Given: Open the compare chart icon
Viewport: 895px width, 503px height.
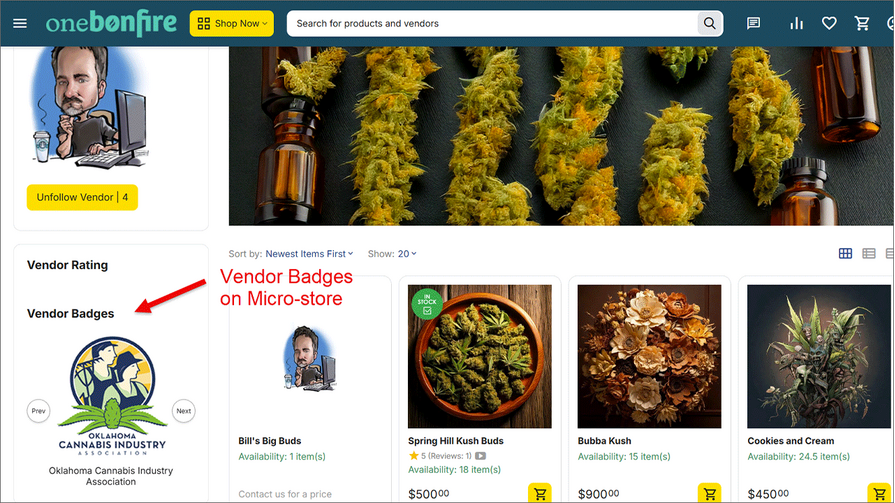Looking at the screenshot, I should tap(796, 23).
